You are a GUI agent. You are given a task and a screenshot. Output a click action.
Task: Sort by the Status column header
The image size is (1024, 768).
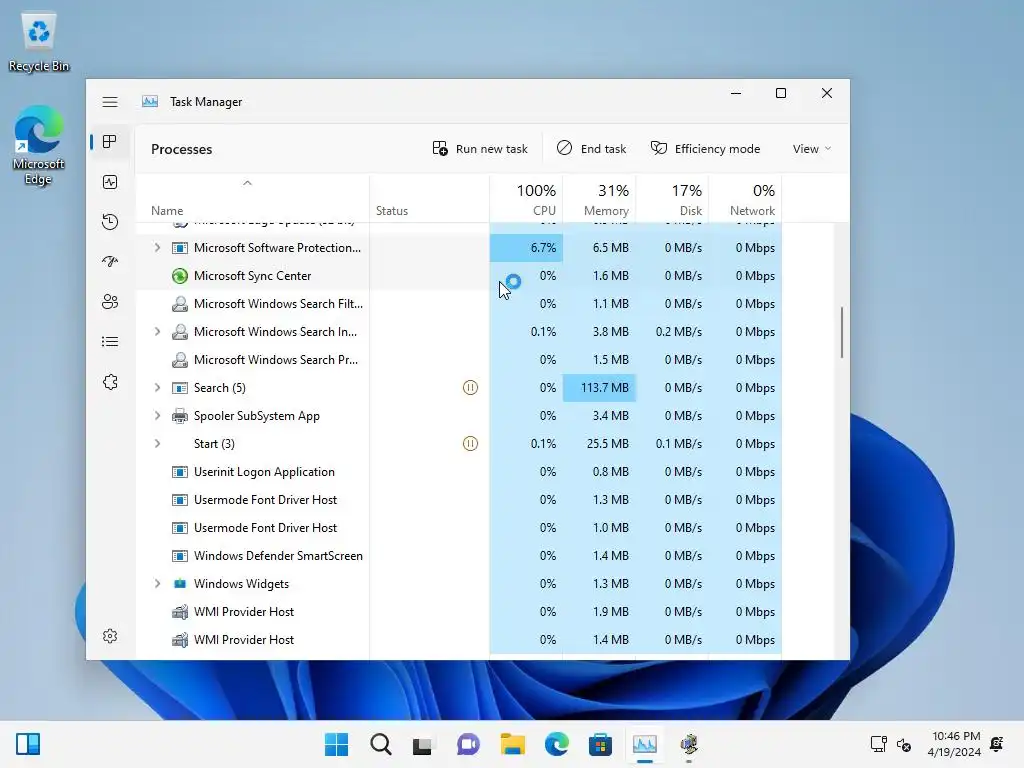[x=429, y=199]
